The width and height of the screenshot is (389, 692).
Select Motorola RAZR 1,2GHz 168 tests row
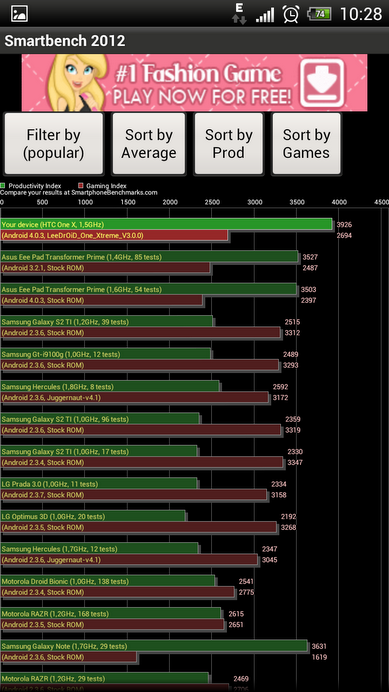click(x=111, y=613)
